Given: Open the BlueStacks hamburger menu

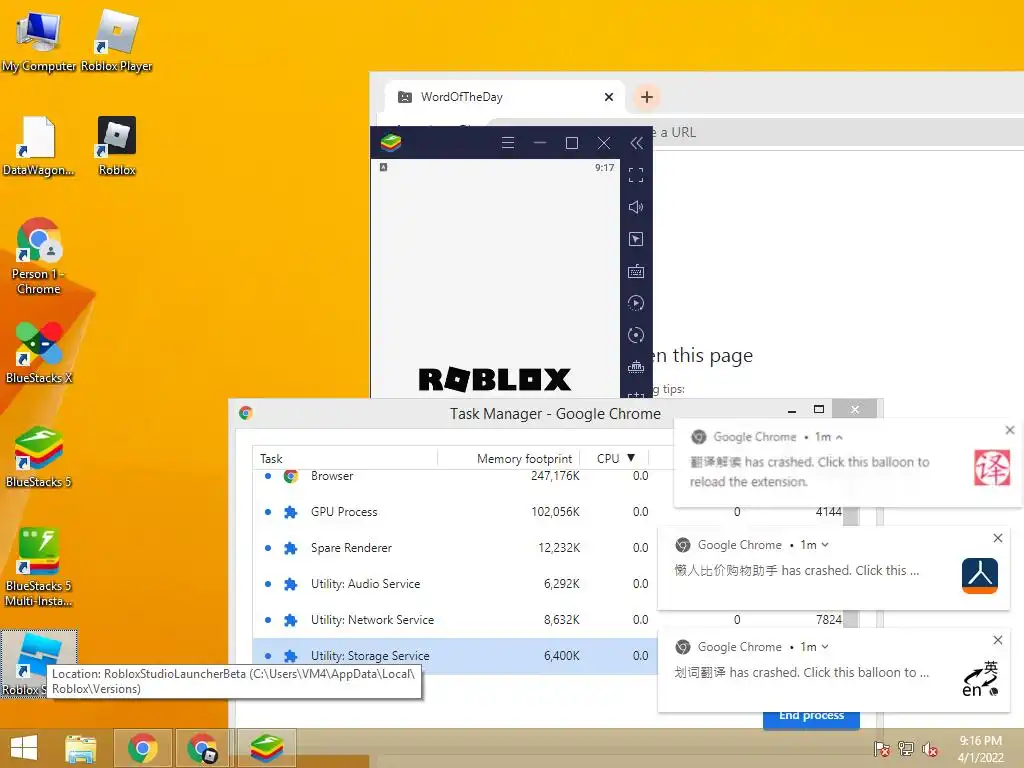Looking at the screenshot, I should pos(507,142).
